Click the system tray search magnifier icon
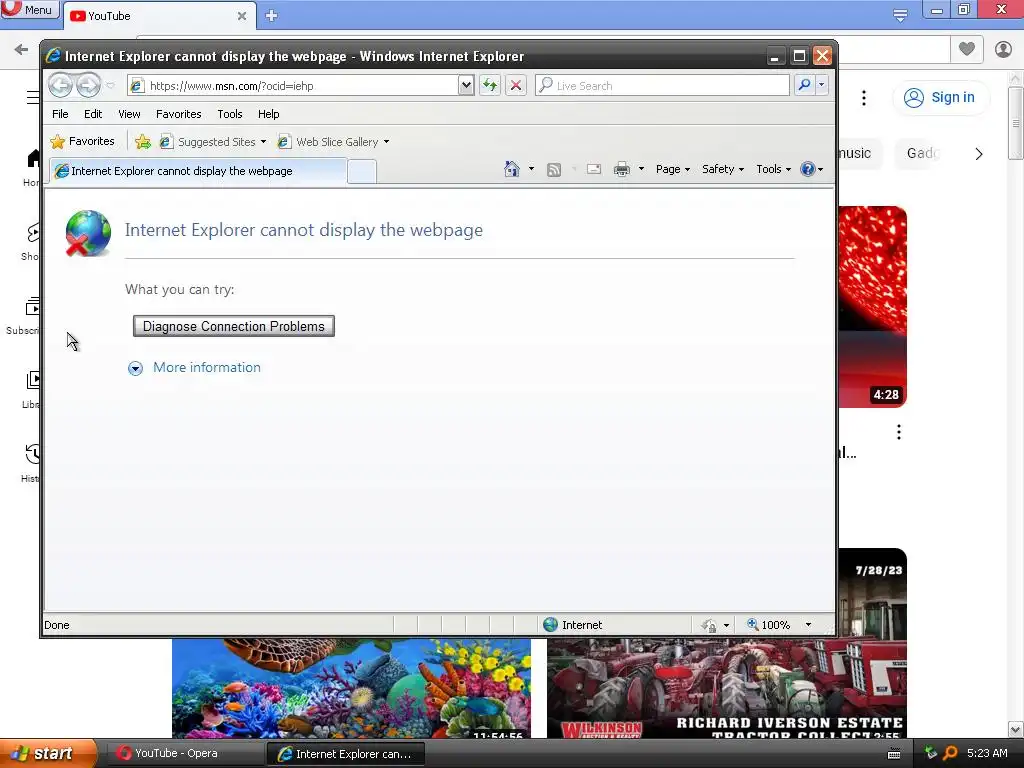The image size is (1024, 768). pyautogui.click(x=950, y=753)
